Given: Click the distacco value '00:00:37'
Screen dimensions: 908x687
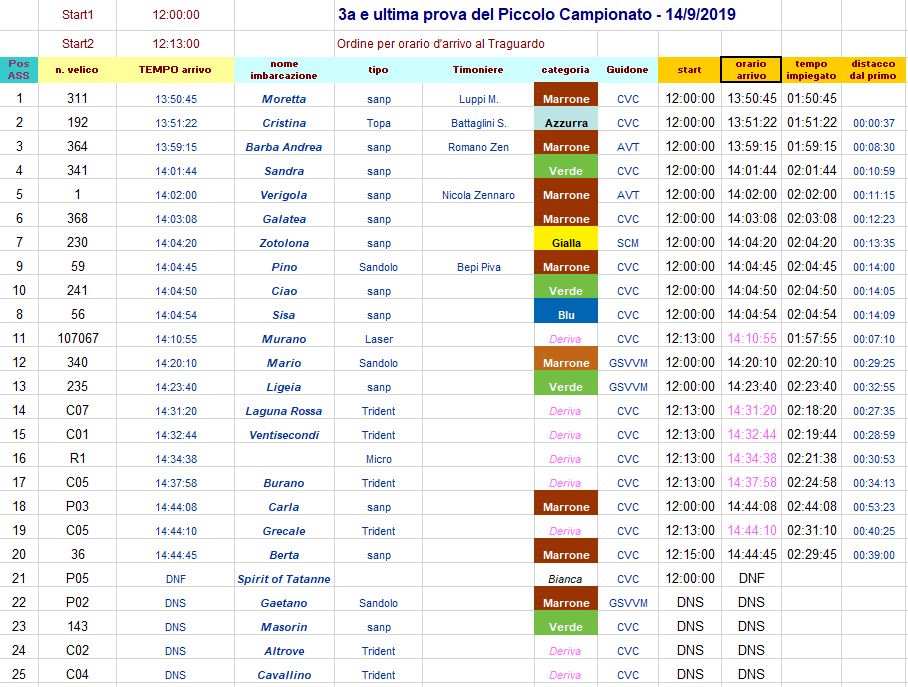Looking at the screenshot, I should click(874, 123).
